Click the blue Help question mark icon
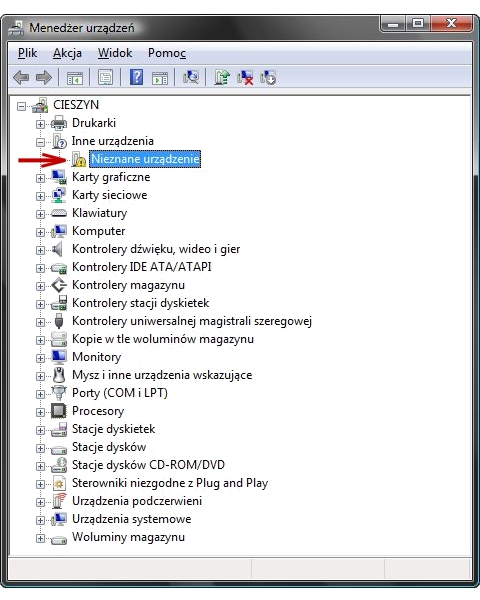 (136, 78)
